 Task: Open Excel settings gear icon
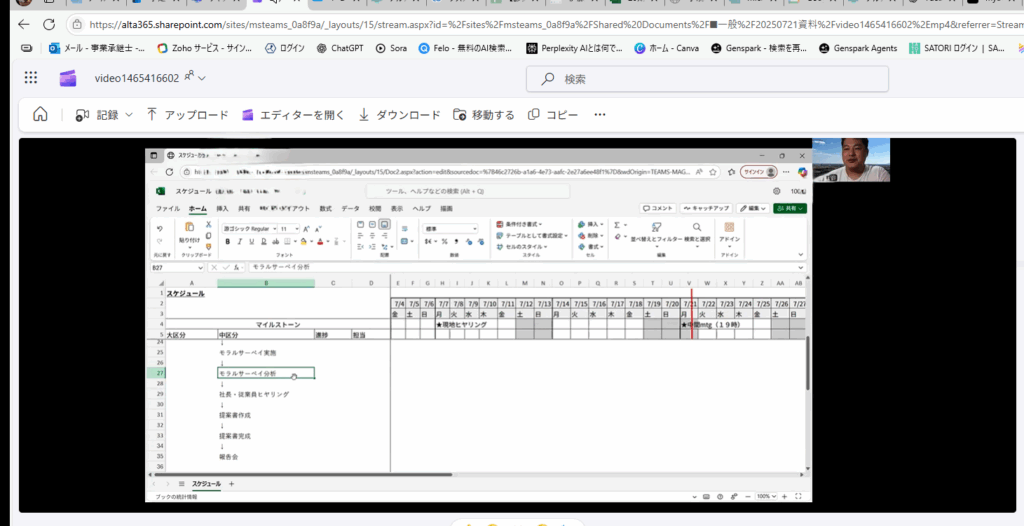click(x=776, y=191)
